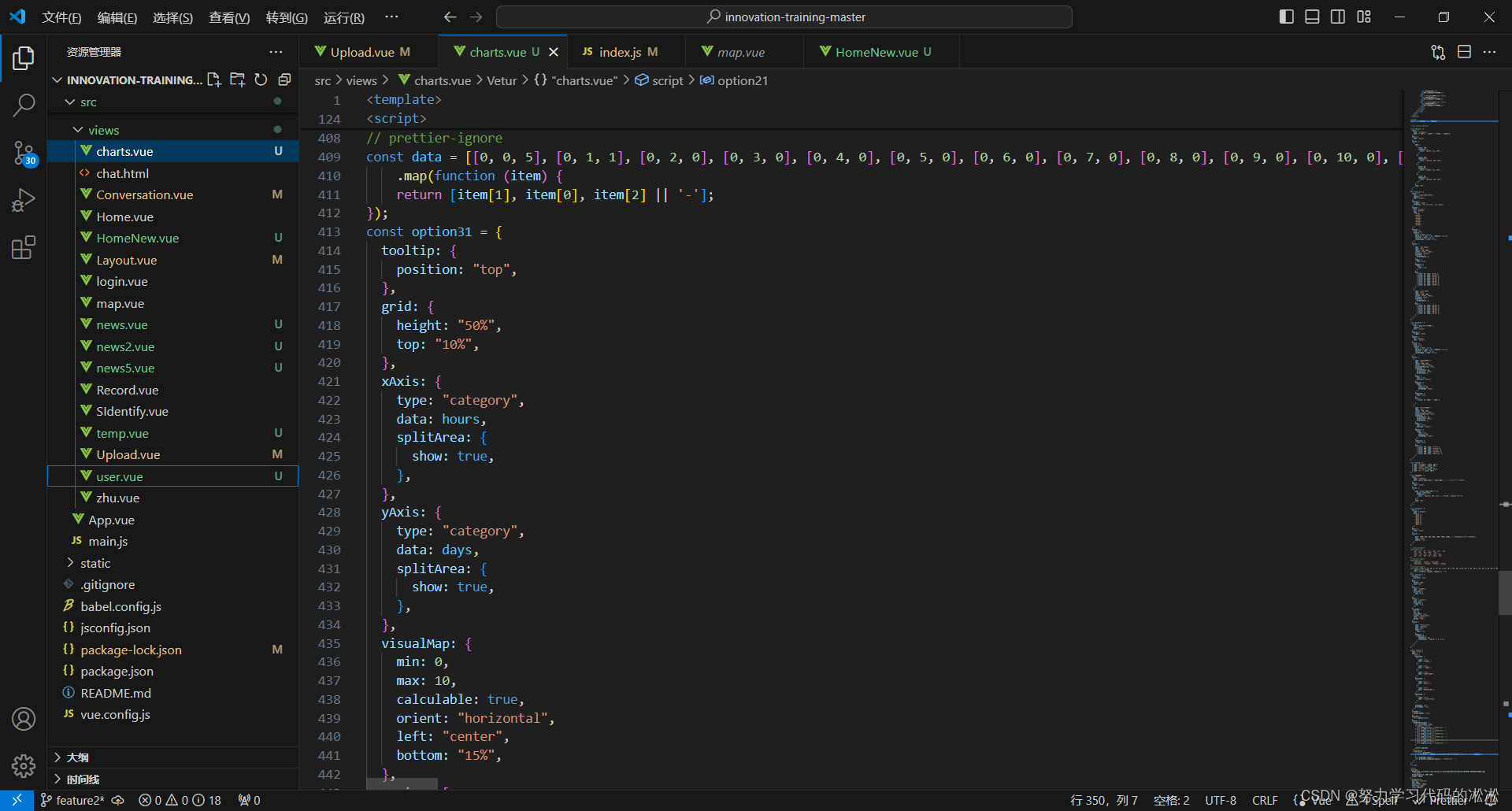Open the 文件(F) menu
This screenshot has width=1512, height=811.
61,17
